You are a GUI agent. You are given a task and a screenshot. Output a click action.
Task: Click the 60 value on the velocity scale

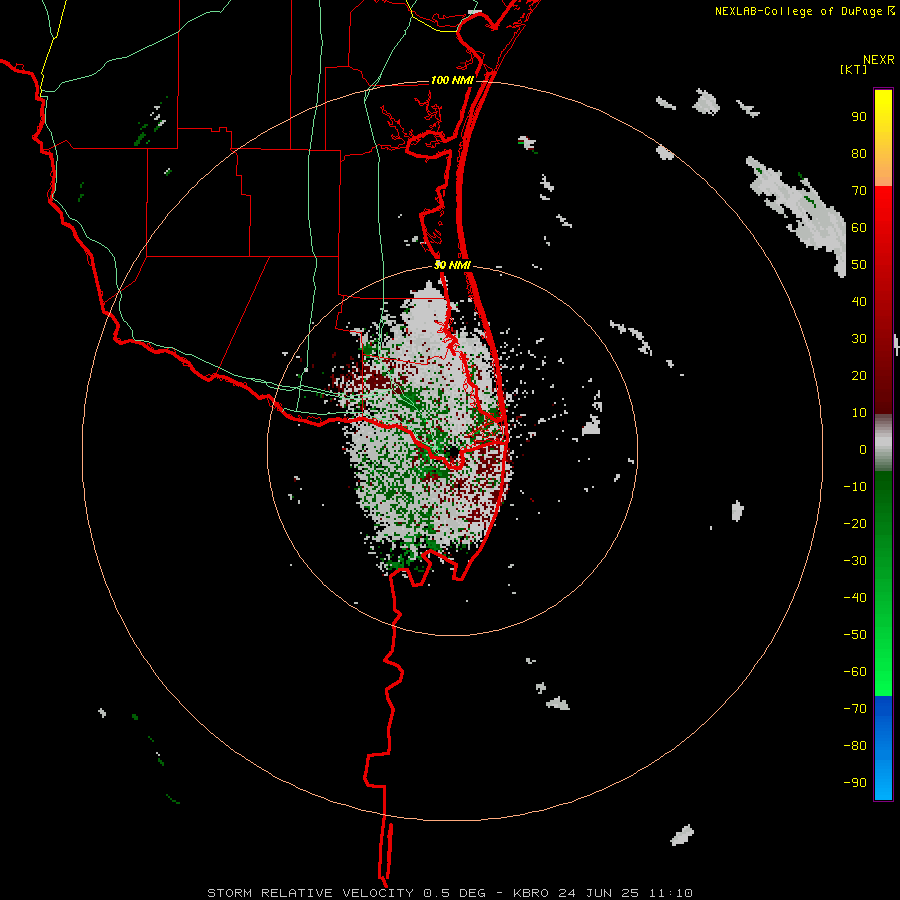tap(859, 228)
